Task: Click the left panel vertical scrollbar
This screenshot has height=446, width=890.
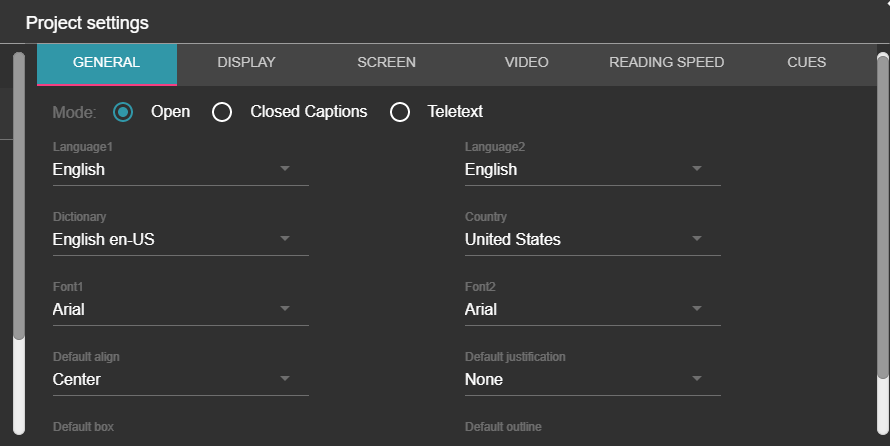Action: click(x=18, y=200)
